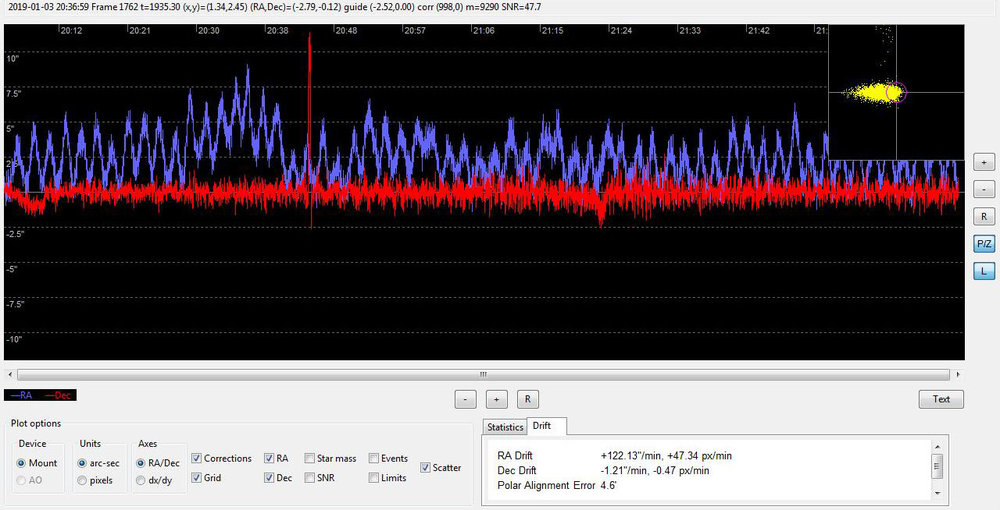The image size is (1000, 510).
Task: Click the horizontal reset R button
Action: [x=527, y=400]
